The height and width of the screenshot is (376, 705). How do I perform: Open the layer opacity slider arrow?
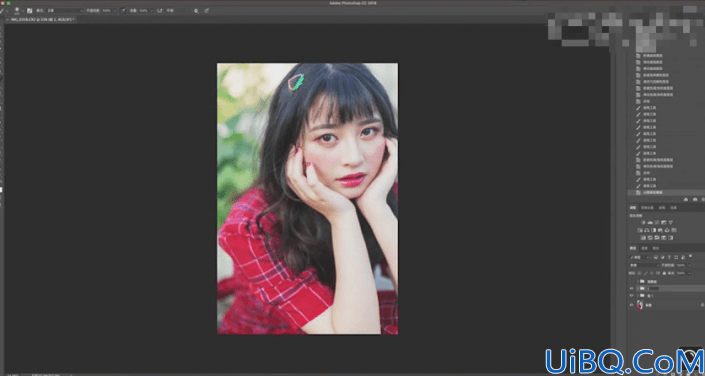[x=689, y=265]
